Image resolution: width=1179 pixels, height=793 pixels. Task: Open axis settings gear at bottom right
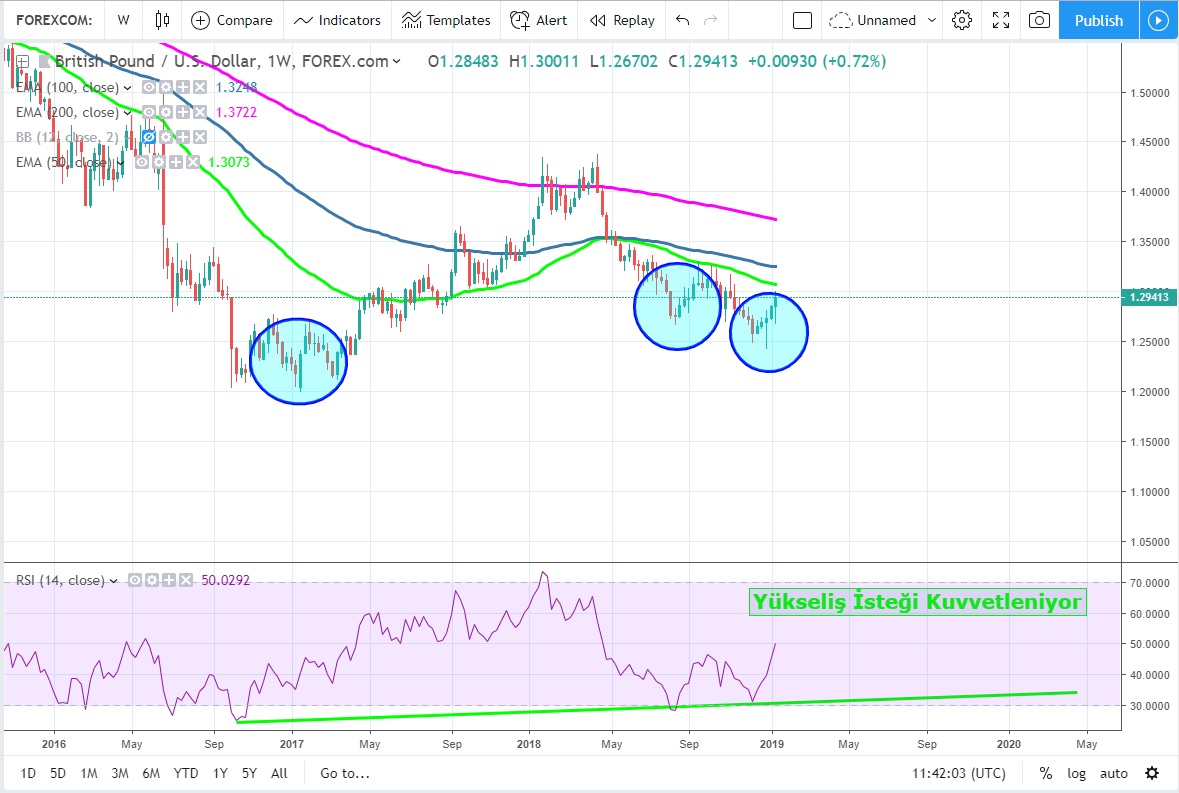tap(1152, 773)
